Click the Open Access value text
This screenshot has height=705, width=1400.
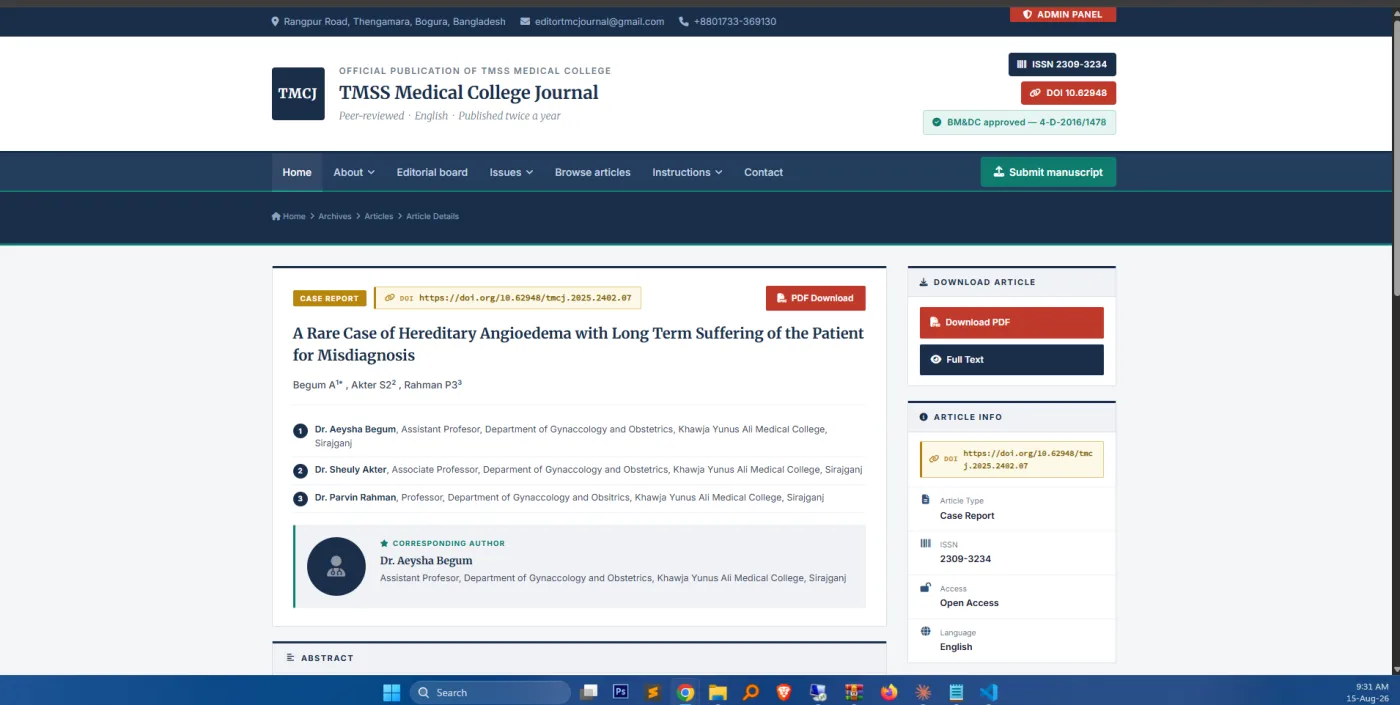coord(969,603)
